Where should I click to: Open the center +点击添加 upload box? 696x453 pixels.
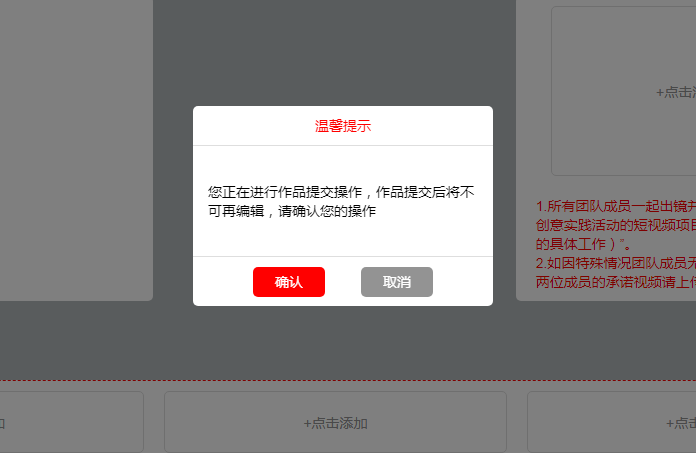[x=335, y=422]
